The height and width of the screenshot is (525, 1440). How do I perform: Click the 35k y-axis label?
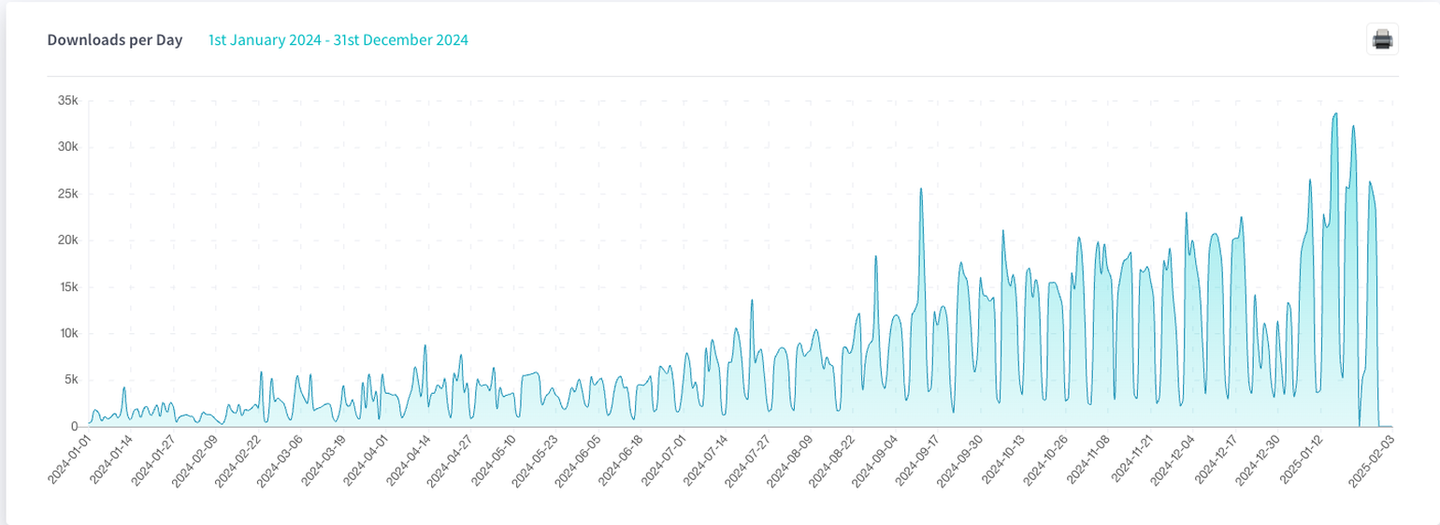(x=68, y=101)
